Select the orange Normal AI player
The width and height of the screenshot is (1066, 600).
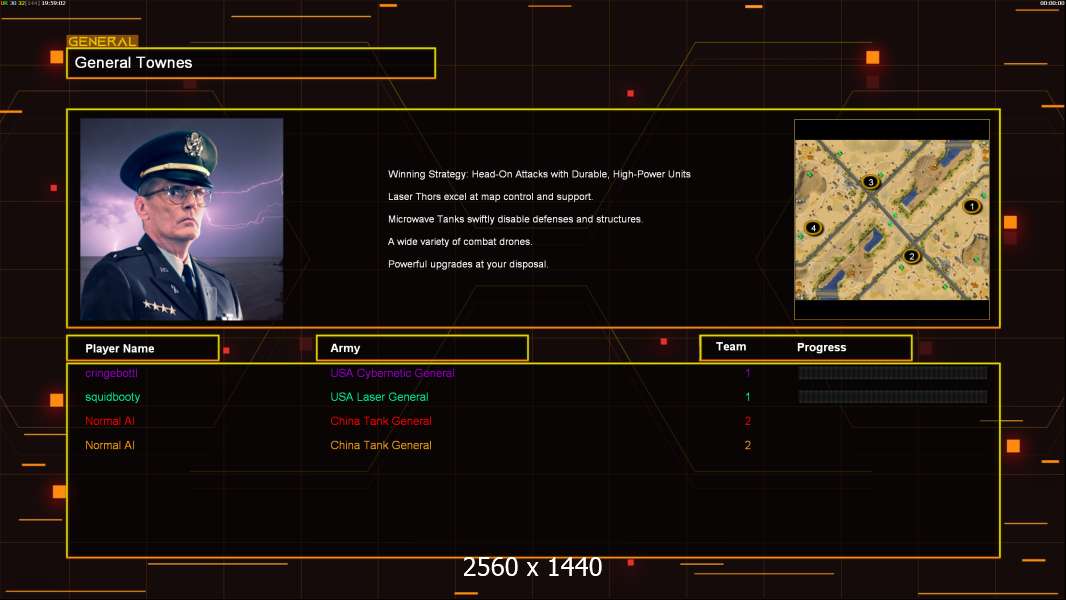point(109,445)
